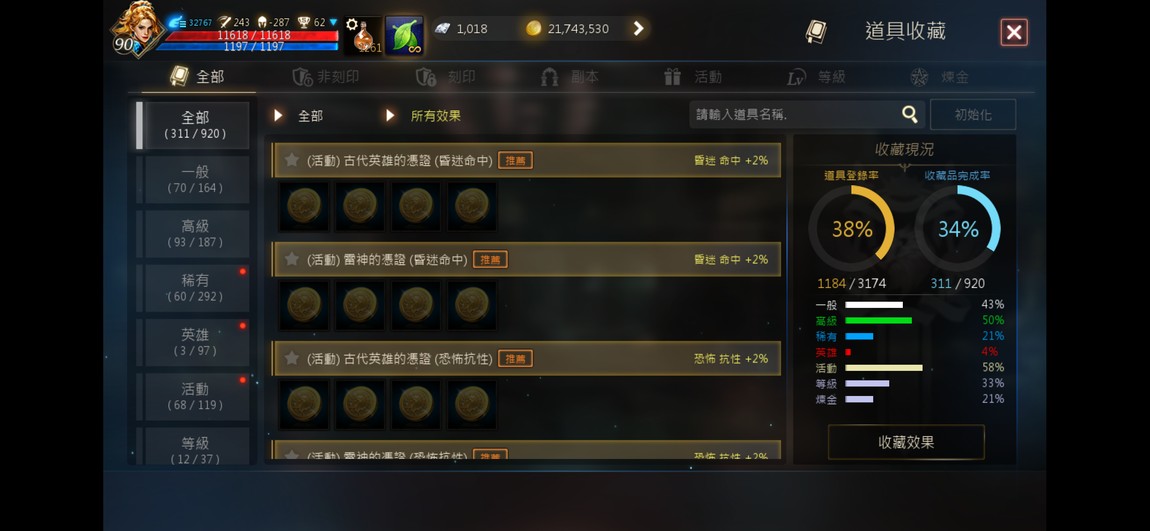The height and width of the screenshot is (531, 1150).
Task: Click the 初始化 reset button
Action: point(973,115)
